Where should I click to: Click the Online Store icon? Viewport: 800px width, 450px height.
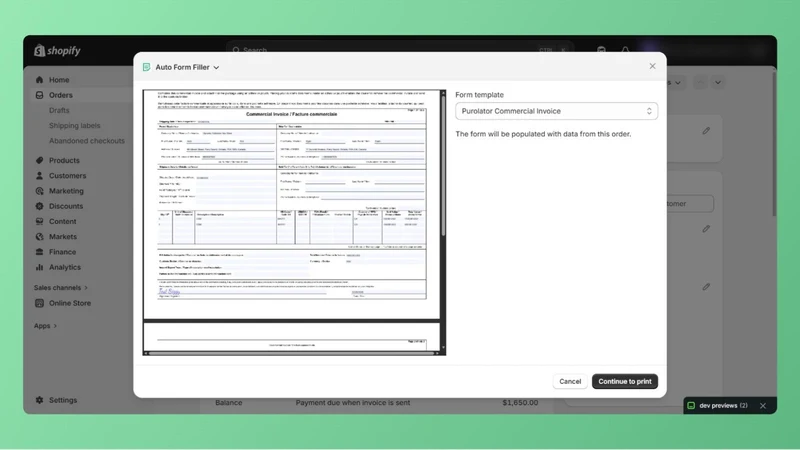tap(39, 303)
